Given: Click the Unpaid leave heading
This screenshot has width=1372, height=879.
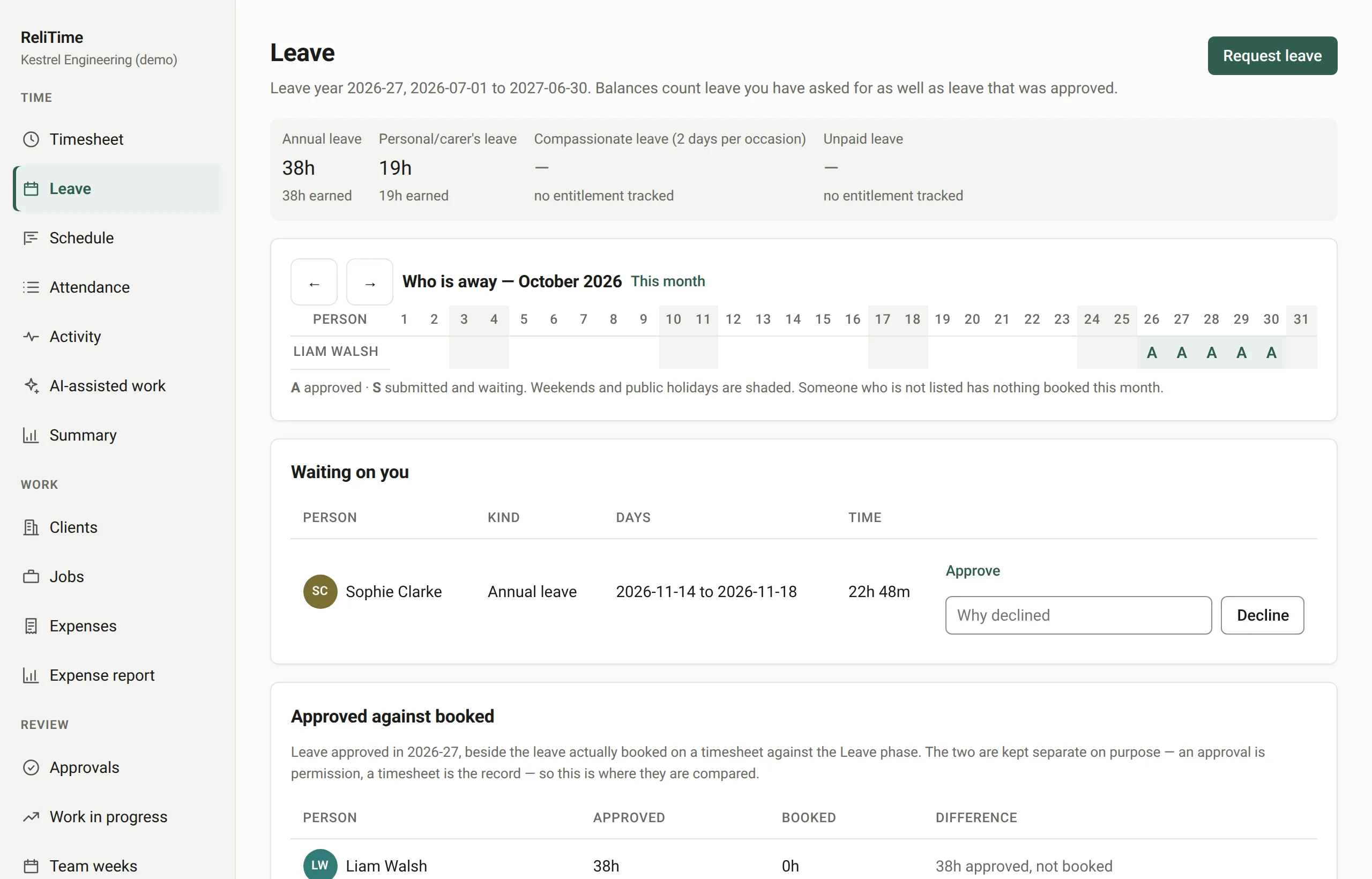Looking at the screenshot, I should (863, 139).
